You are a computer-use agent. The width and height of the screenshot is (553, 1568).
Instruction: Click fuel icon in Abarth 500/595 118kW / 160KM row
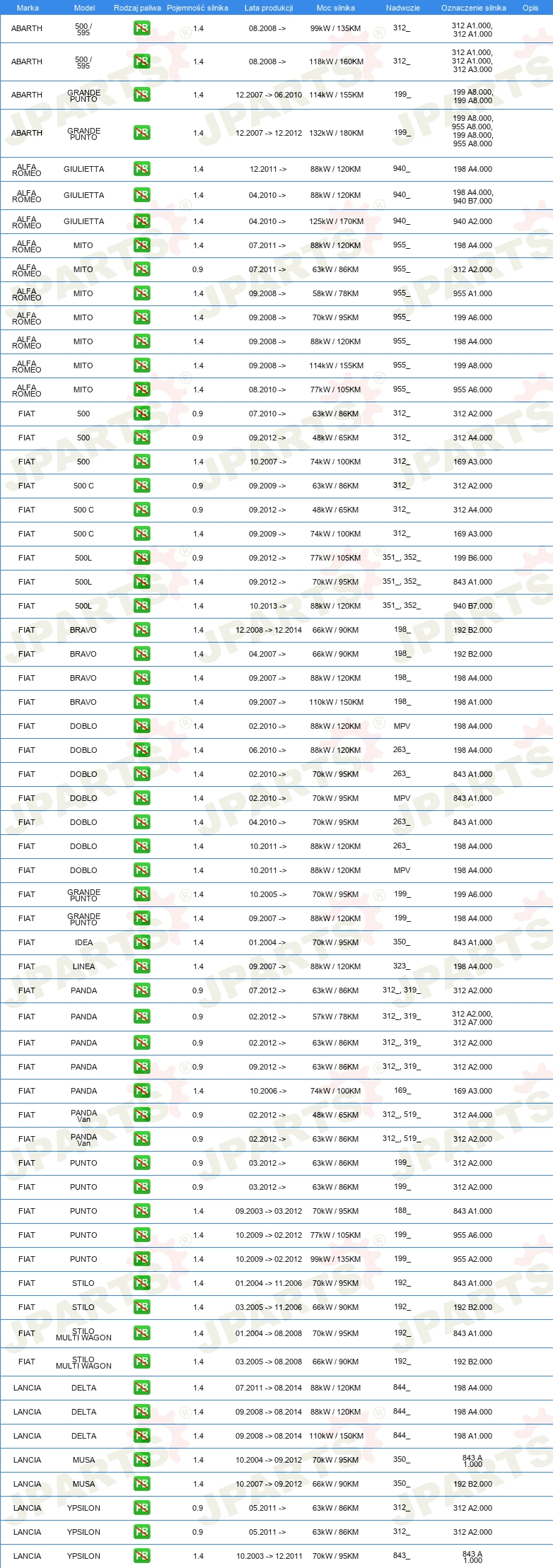point(141,62)
